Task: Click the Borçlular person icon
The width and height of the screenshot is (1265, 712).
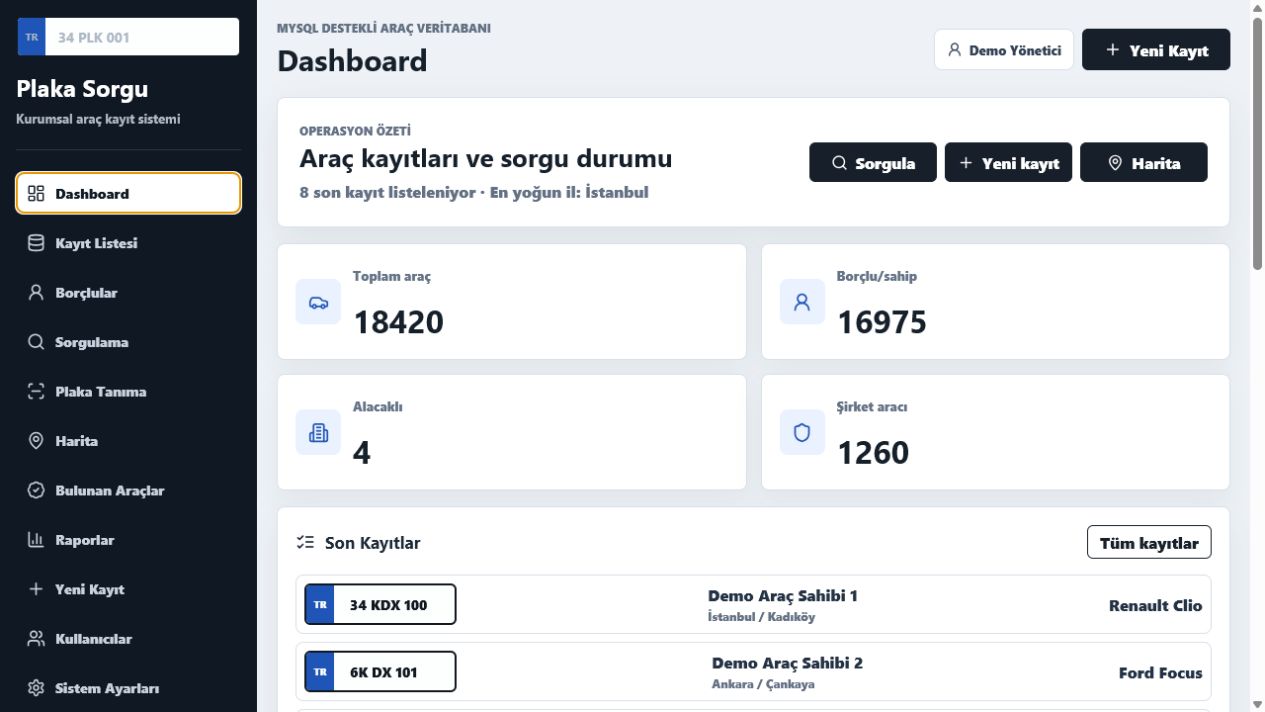Action: (36, 292)
